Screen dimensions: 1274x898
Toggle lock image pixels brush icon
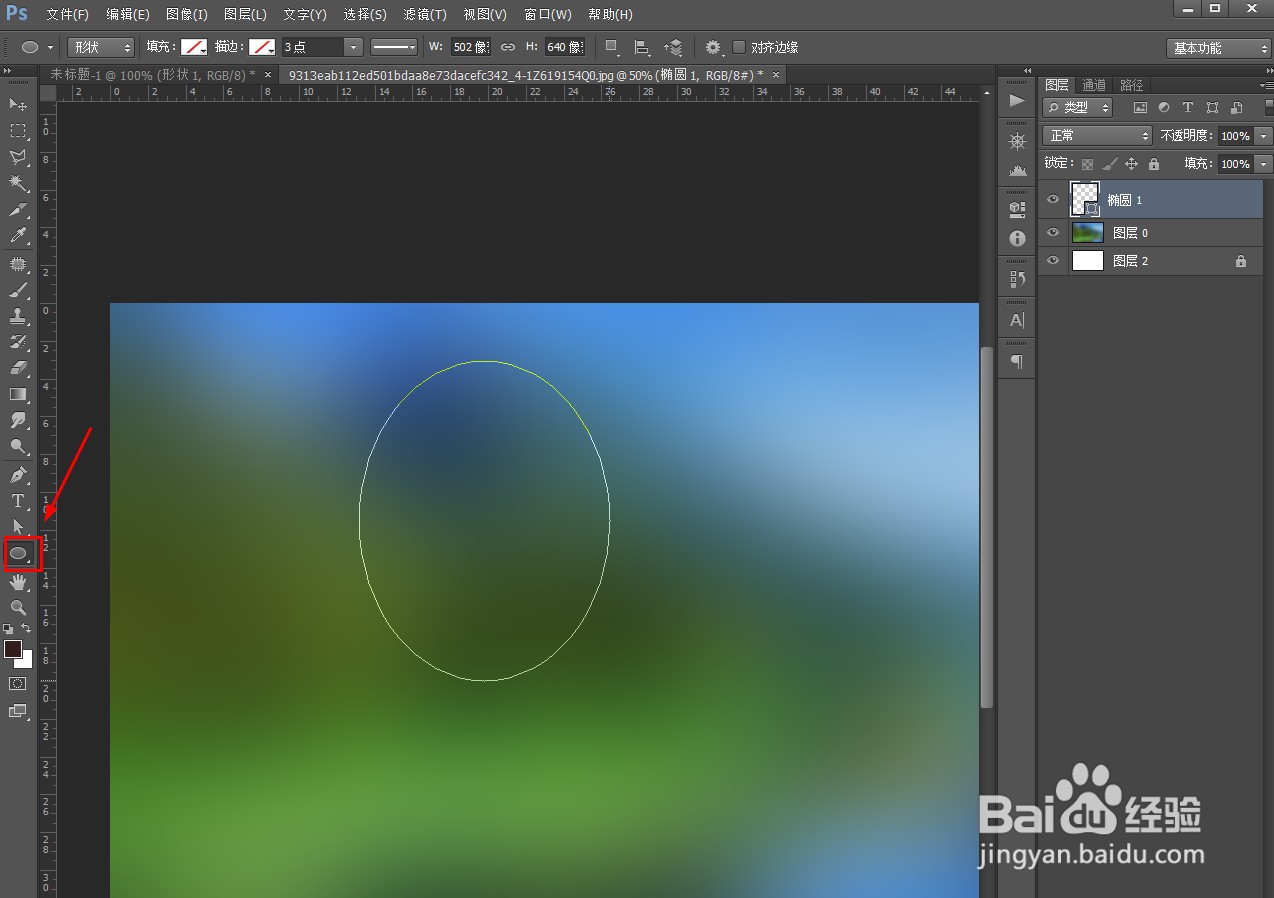tap(1109, 164)
